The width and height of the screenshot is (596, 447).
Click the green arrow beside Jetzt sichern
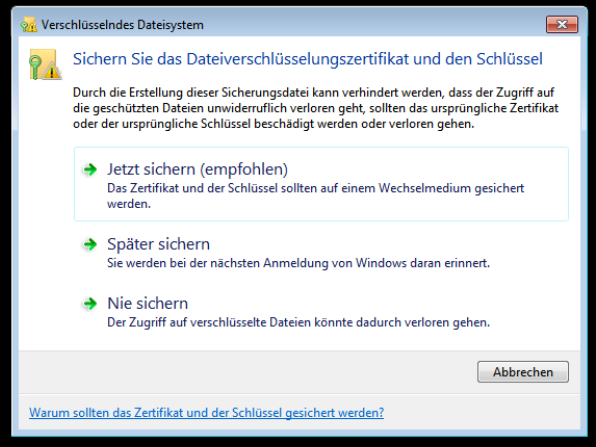pos(90,169)
